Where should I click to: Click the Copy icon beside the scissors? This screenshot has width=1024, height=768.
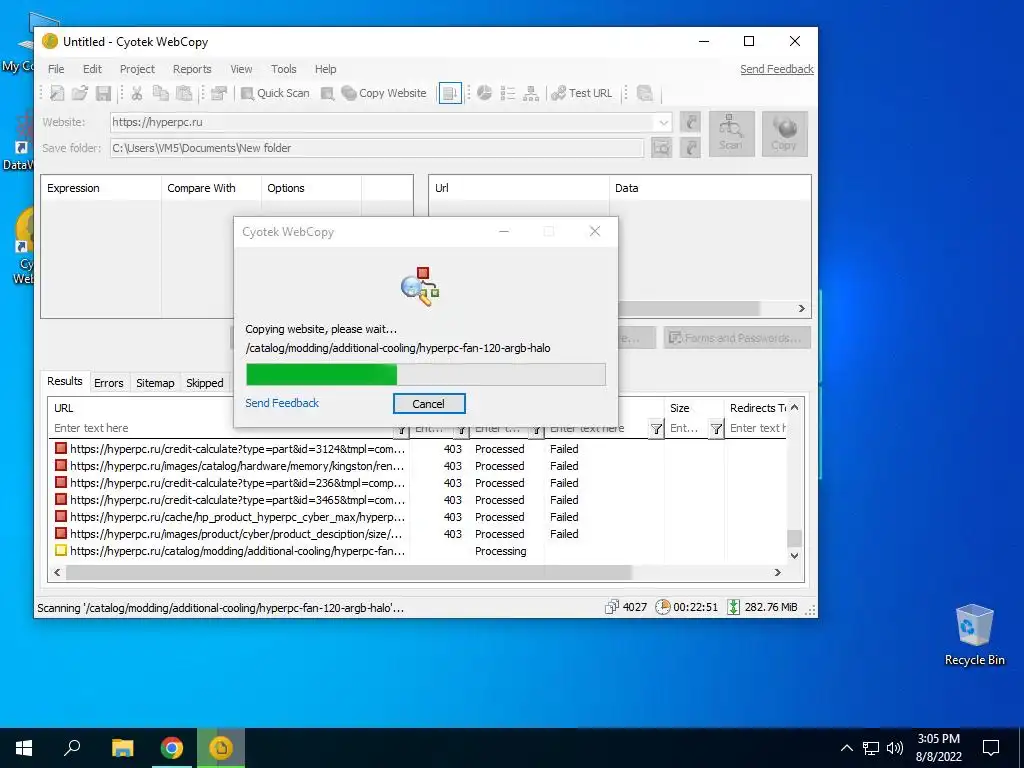(160, 93)
